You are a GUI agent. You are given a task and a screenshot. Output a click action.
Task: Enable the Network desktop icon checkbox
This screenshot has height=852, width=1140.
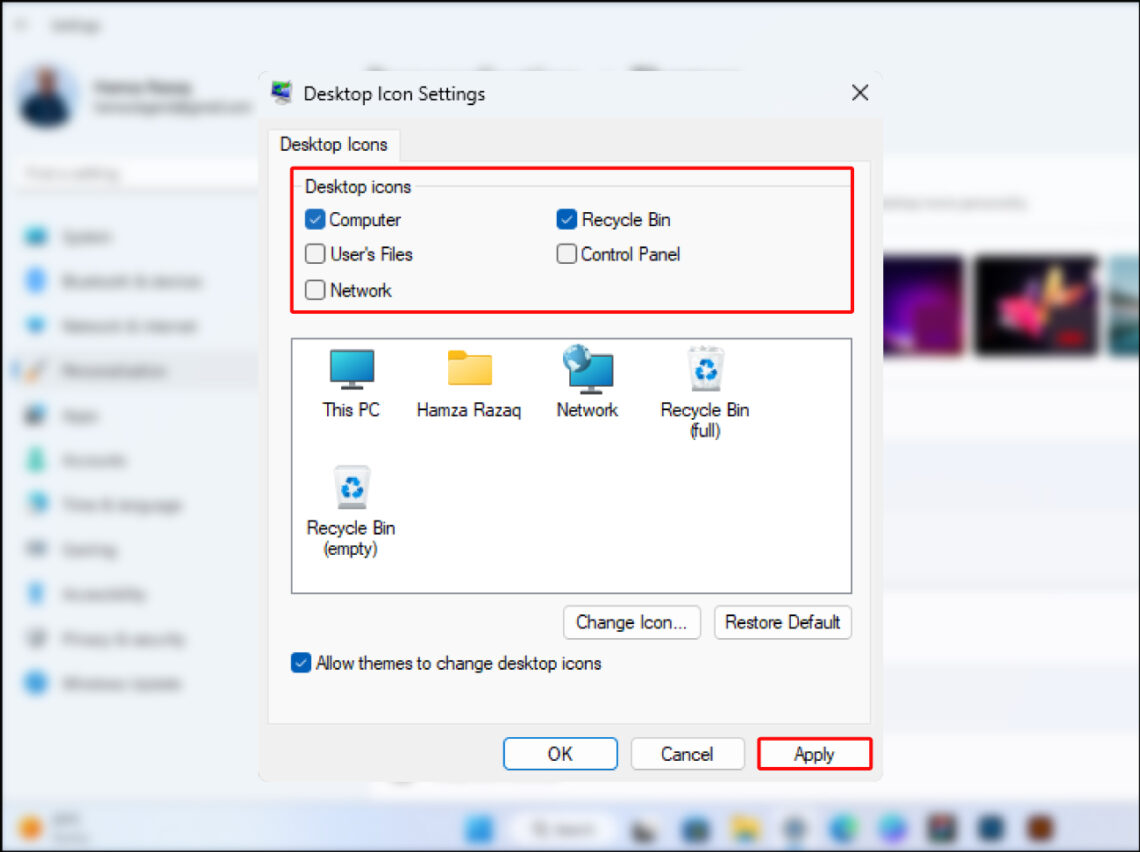(x=314, y=290)
